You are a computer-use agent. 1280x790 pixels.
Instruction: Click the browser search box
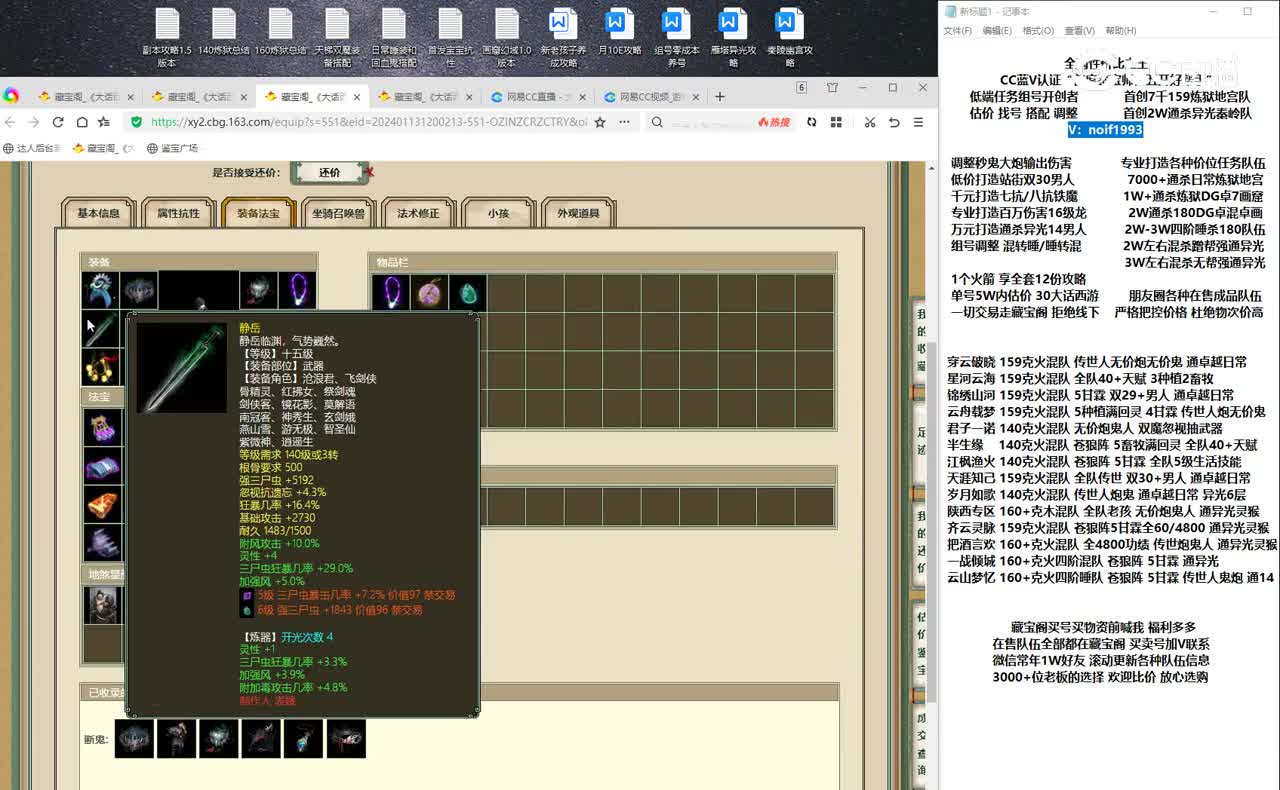(710, 122)
